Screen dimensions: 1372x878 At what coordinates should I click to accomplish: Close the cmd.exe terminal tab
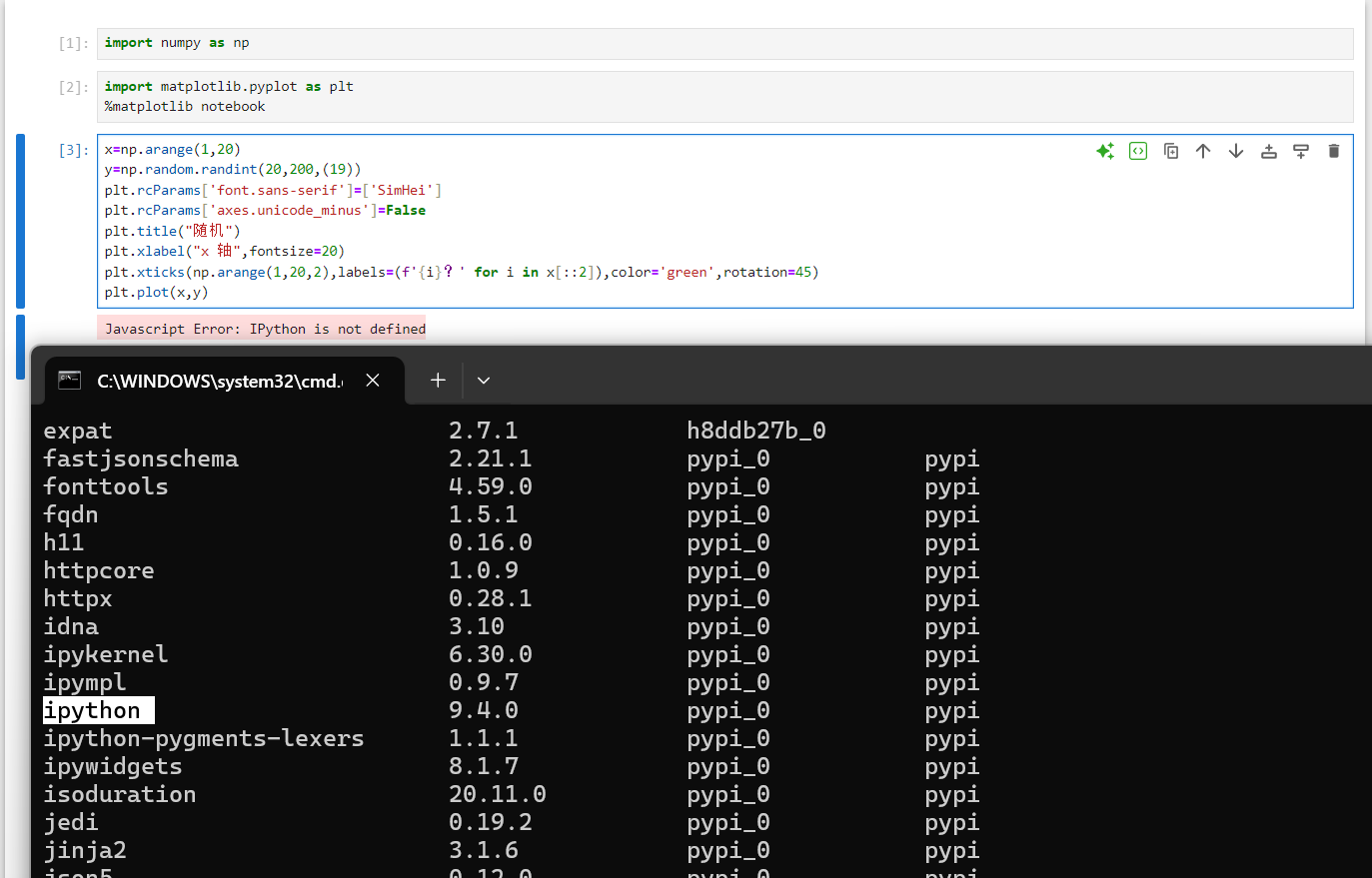pyautogui.click(x=373, y=380)
